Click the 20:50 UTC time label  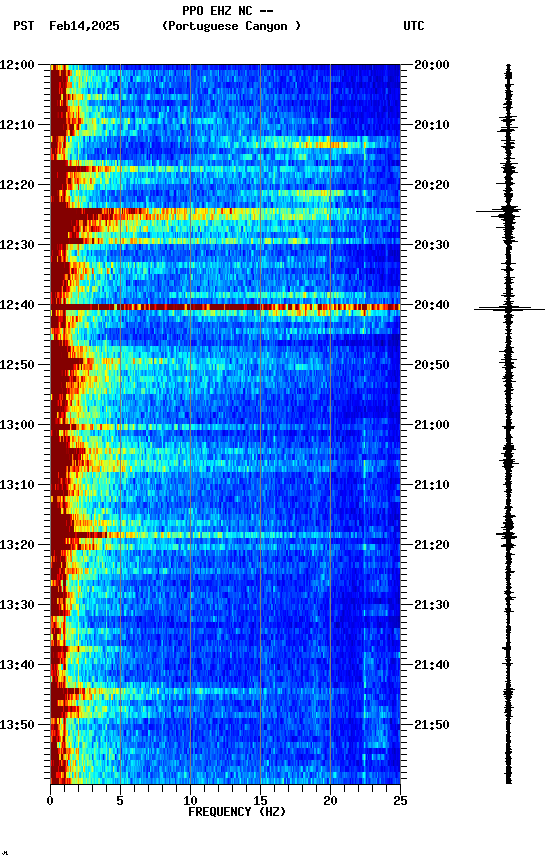point(432,365)
